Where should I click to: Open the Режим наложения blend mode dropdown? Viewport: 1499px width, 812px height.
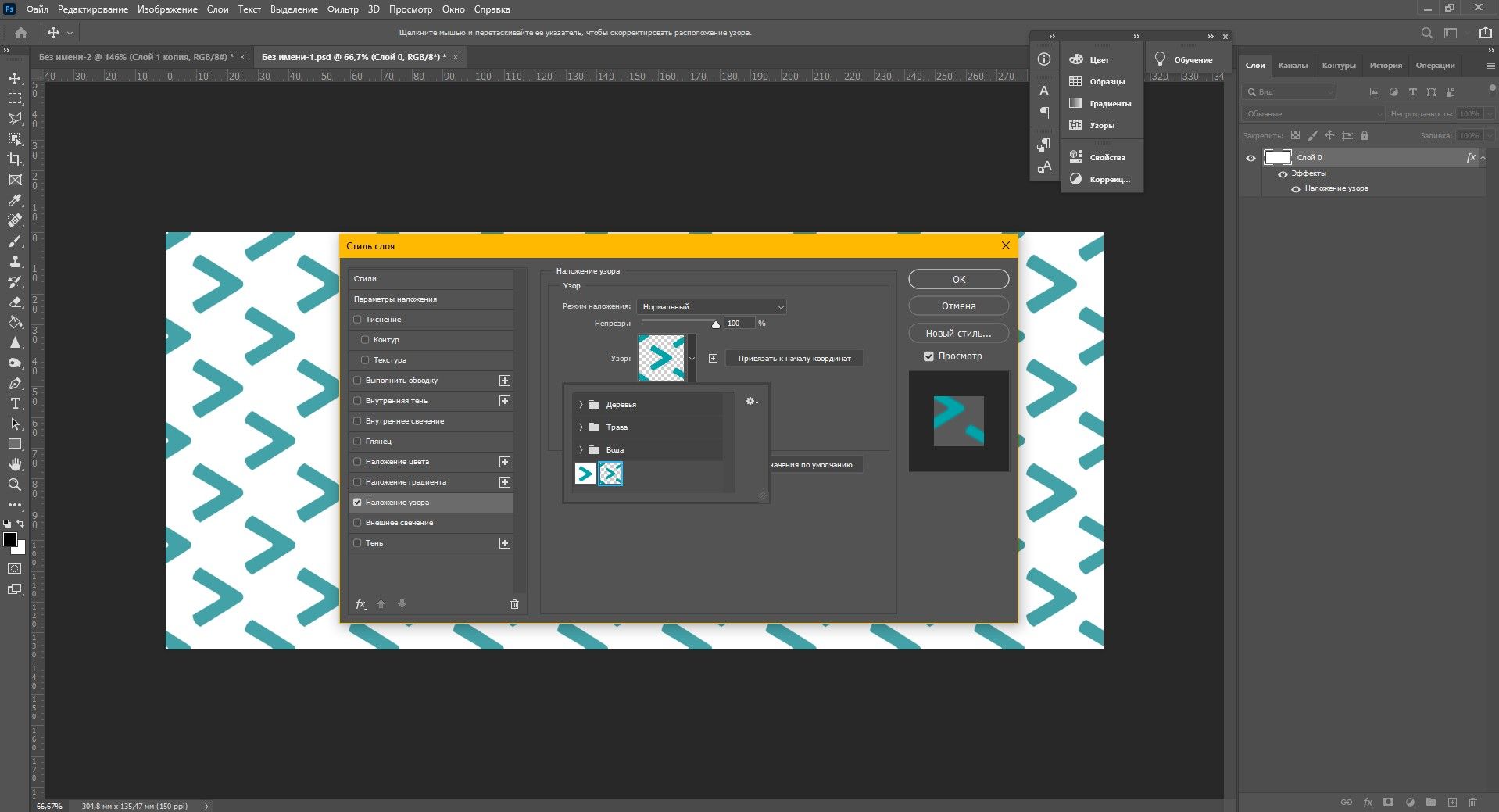click(711, 307)
